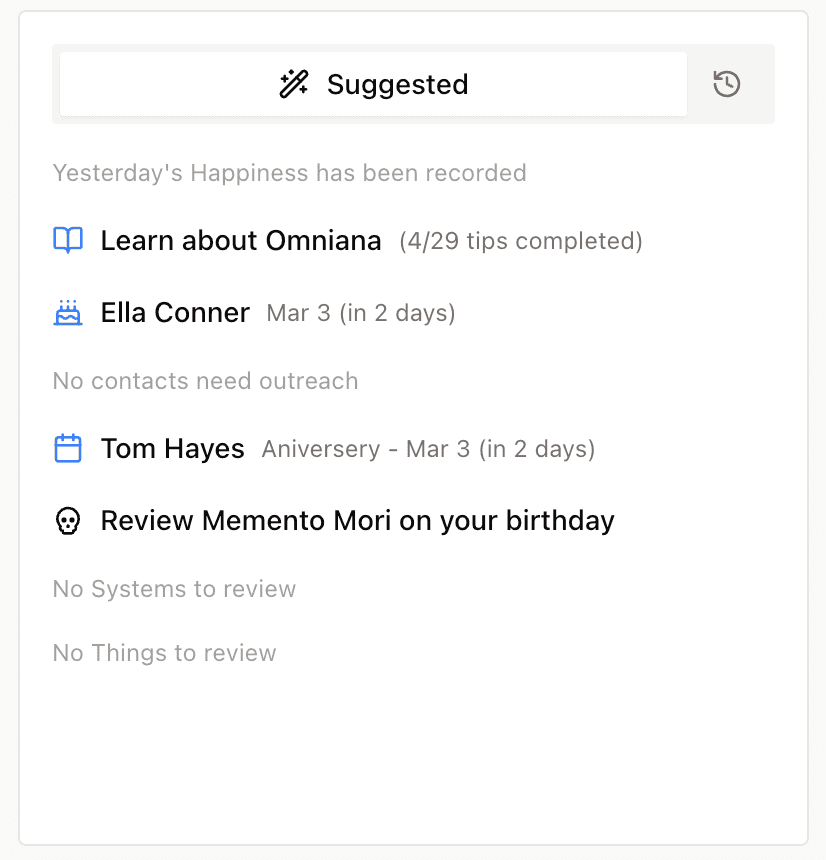
Task: Open Learn about Omniana
Action: click(x=240, y=240)
